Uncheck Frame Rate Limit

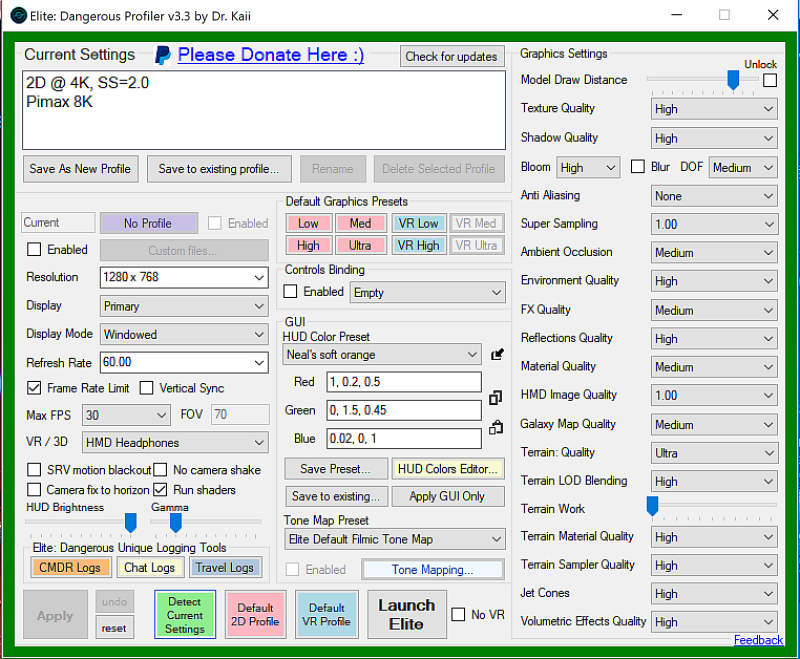(34, 388)
